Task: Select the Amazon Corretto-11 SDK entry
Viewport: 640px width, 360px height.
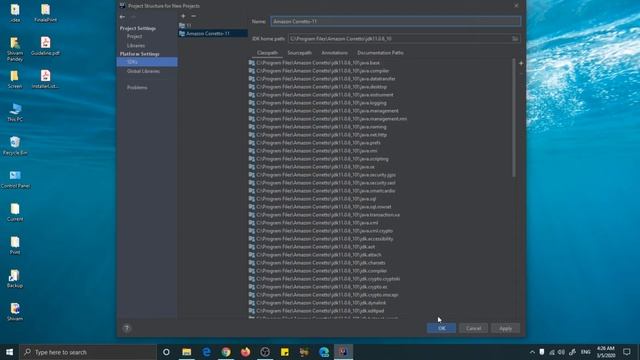Action: 213,33
